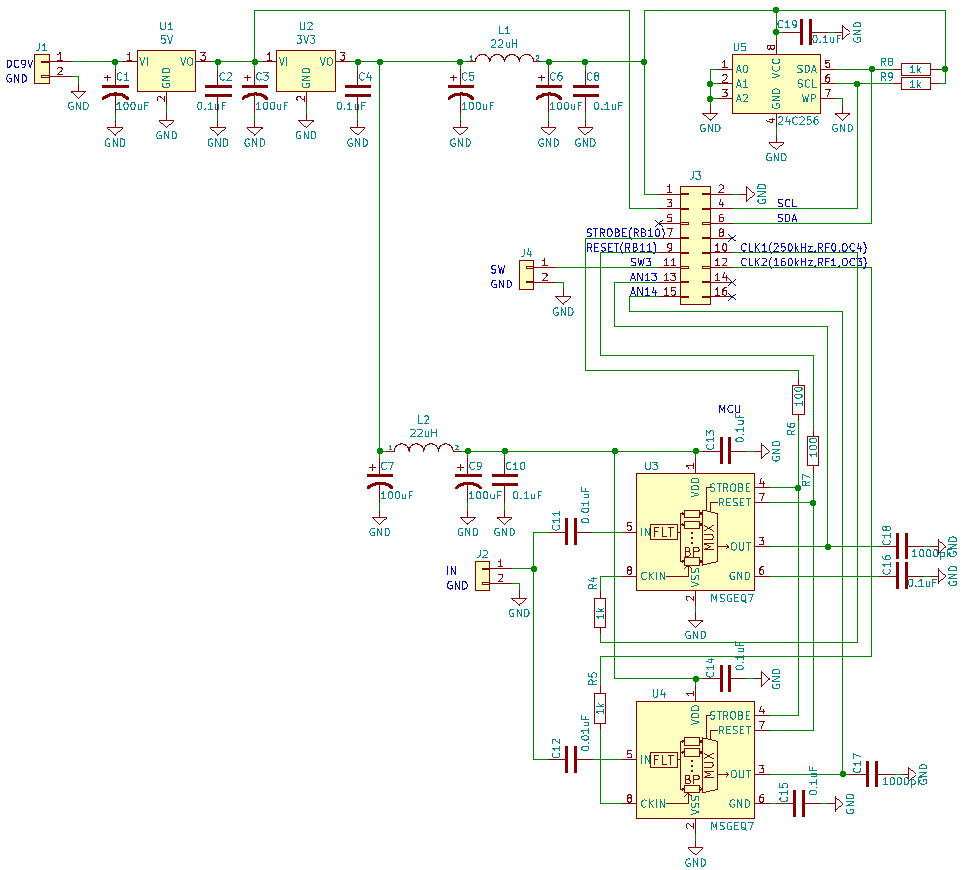Click the L2 22uH inductor
Viewport: 968px width, 870px height.
tap(423, 448)
